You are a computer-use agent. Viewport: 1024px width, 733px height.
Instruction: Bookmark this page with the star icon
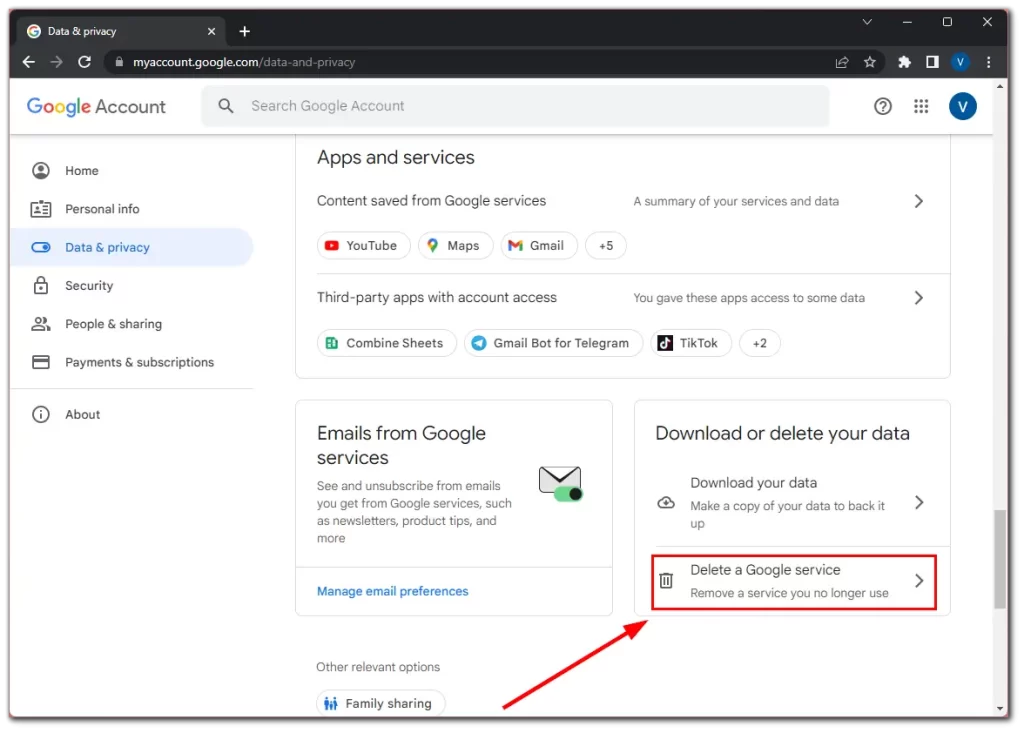tap(869, 62)
